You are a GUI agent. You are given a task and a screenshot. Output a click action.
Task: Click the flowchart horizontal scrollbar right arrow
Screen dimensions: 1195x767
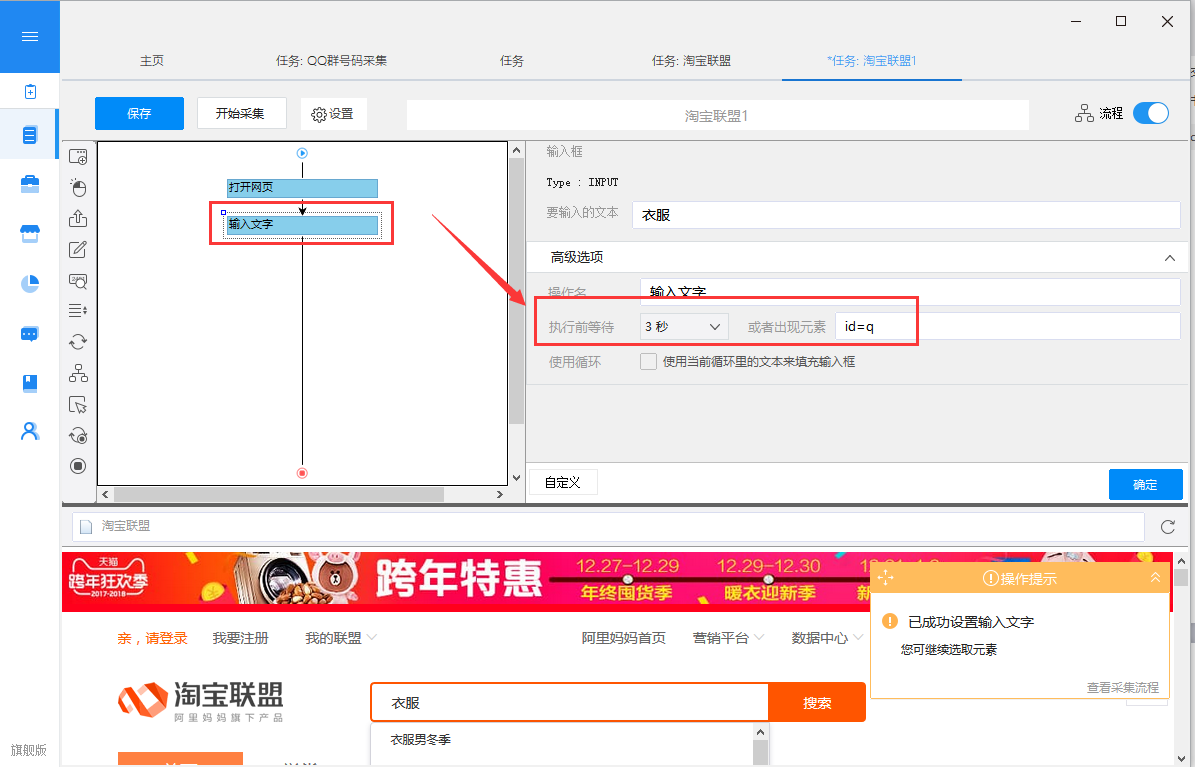tap(500, 495)
